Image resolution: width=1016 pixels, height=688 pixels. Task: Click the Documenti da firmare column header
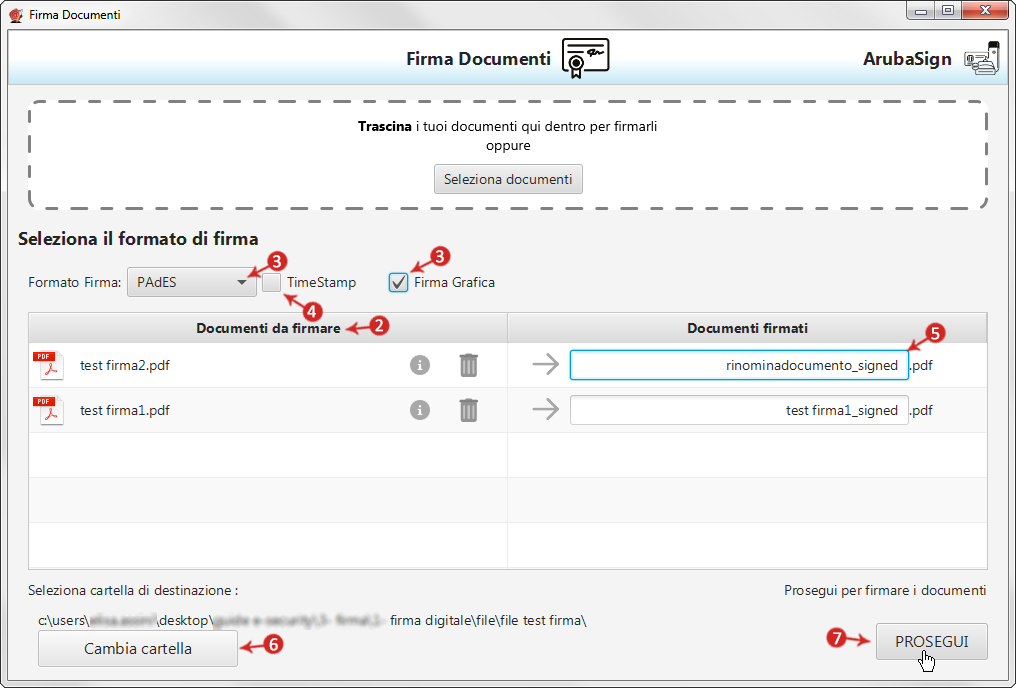tap(268, 328)
